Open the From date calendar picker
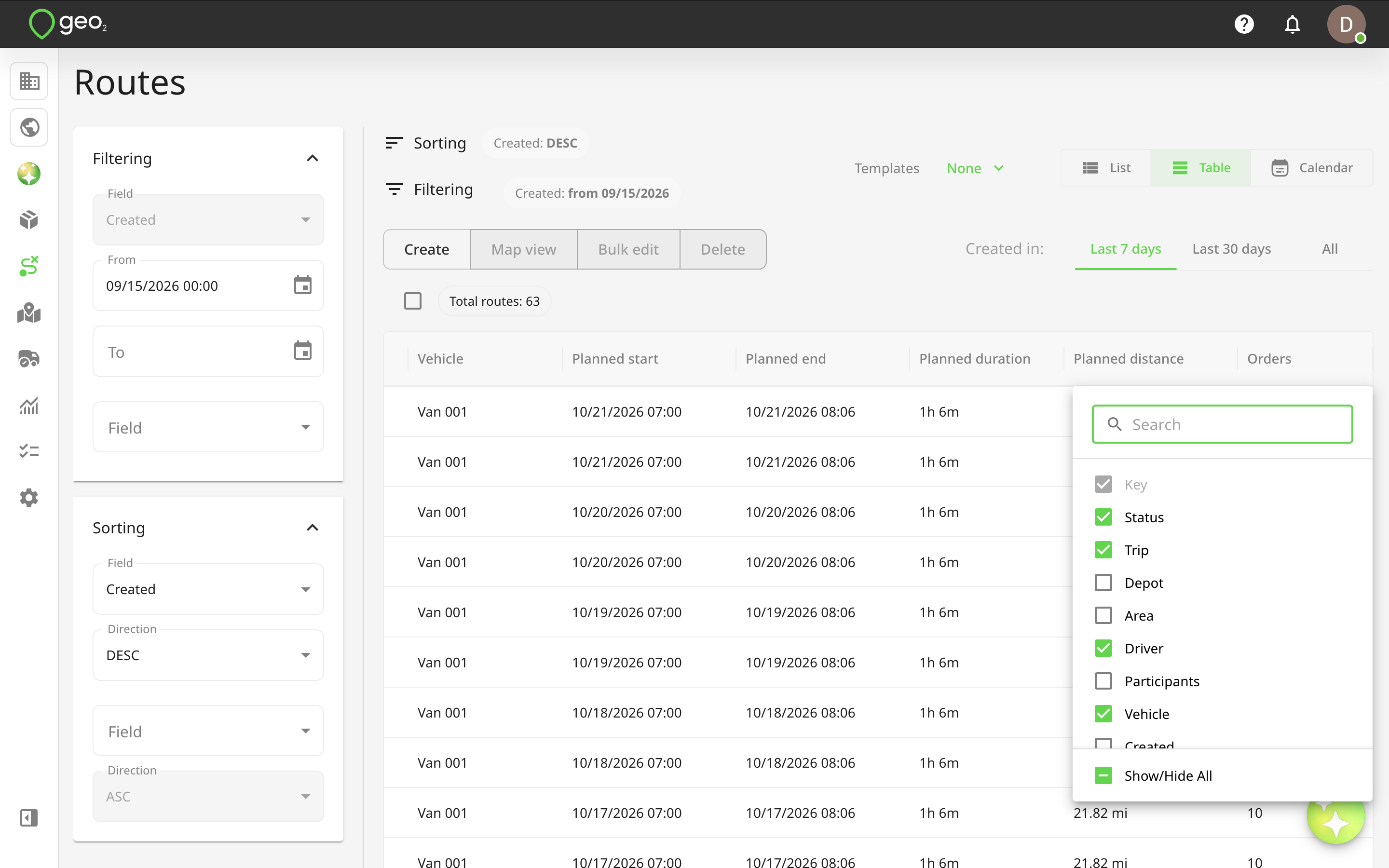The image size is (1389, 868). [302, 285]
